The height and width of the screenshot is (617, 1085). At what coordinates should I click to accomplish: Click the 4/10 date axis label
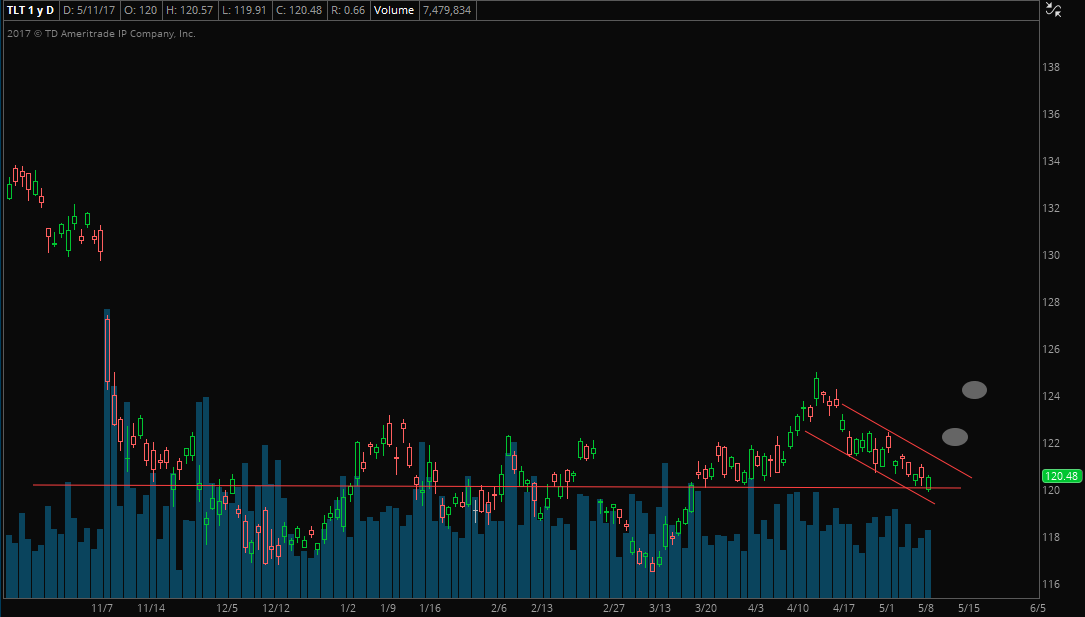798,608
